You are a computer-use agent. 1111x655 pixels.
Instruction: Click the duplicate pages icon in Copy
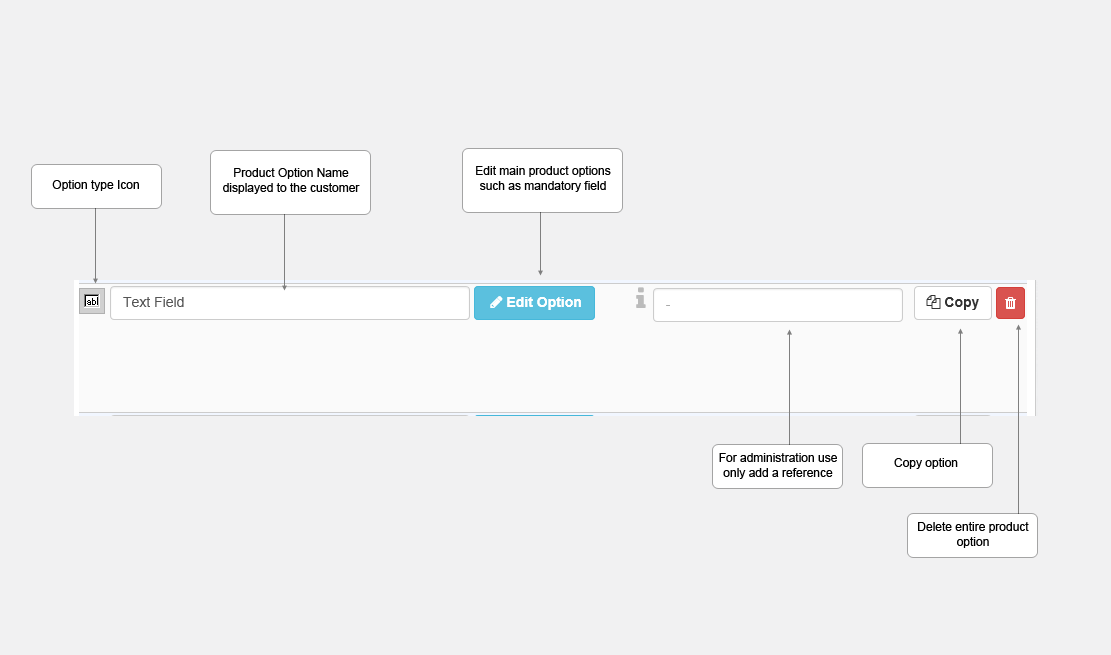933,302
